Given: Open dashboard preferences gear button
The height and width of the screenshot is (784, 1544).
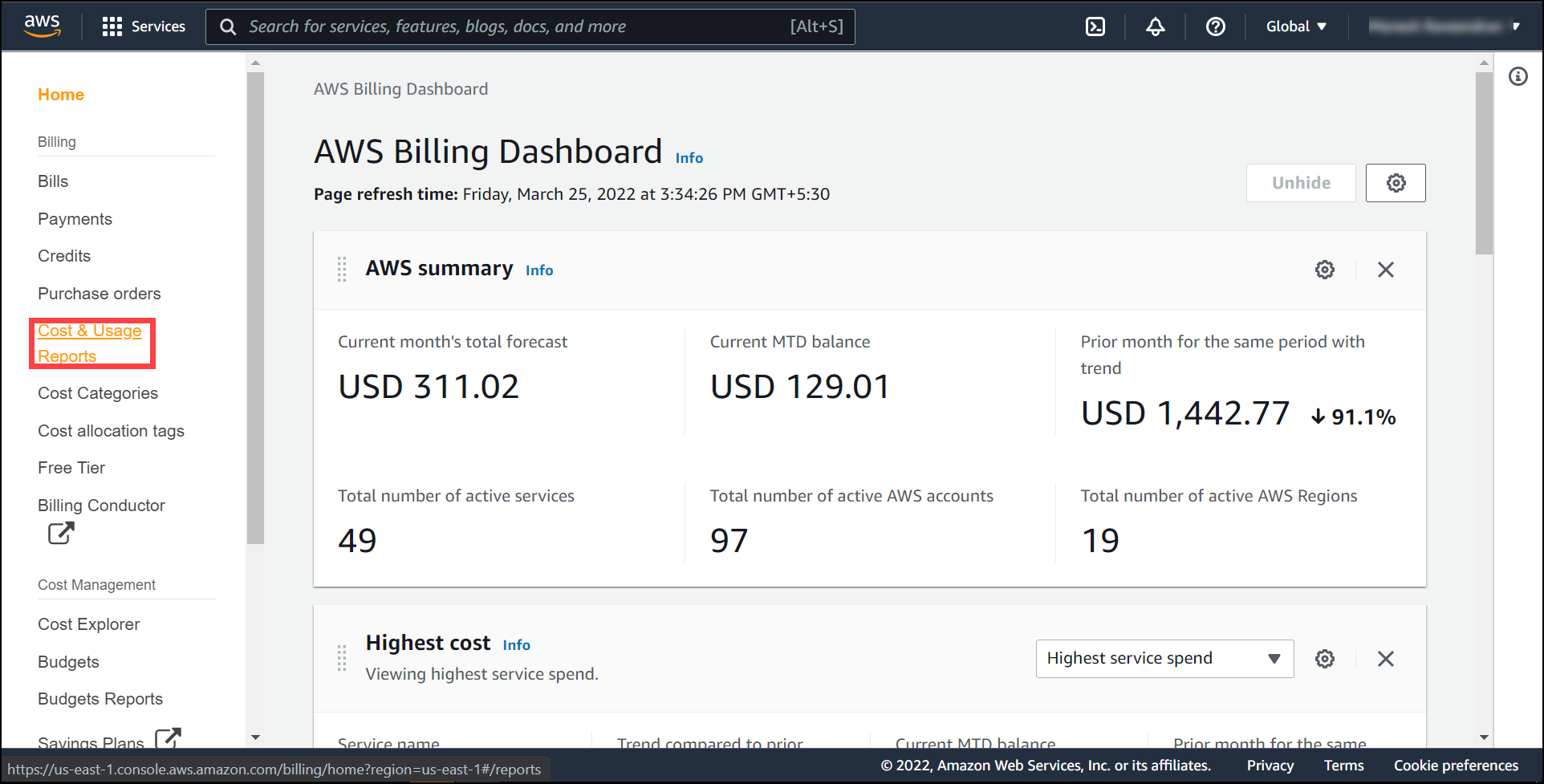Looking at the screenshot, I should click(1396, 183).
